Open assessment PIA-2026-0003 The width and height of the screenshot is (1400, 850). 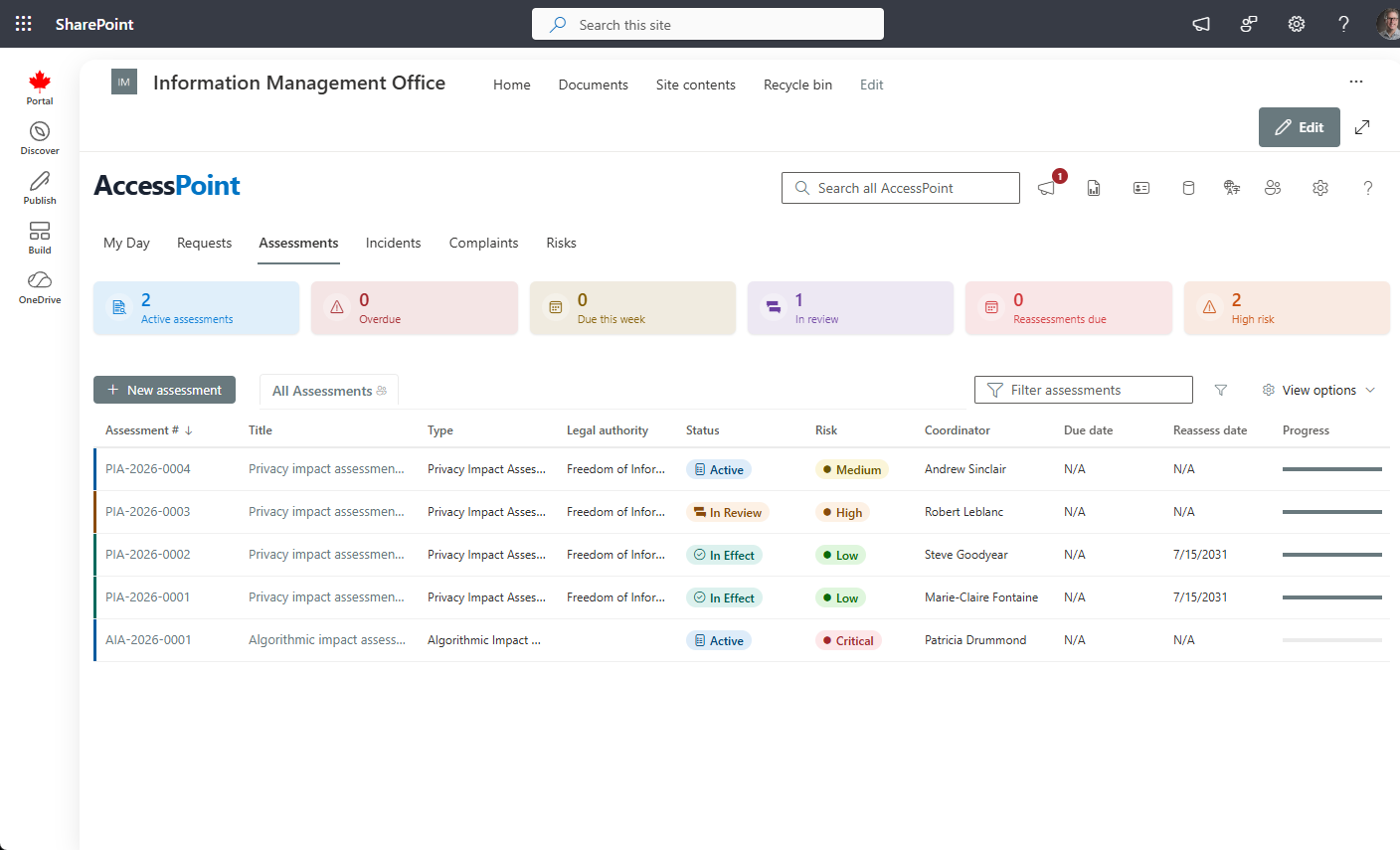coord(148,512)
